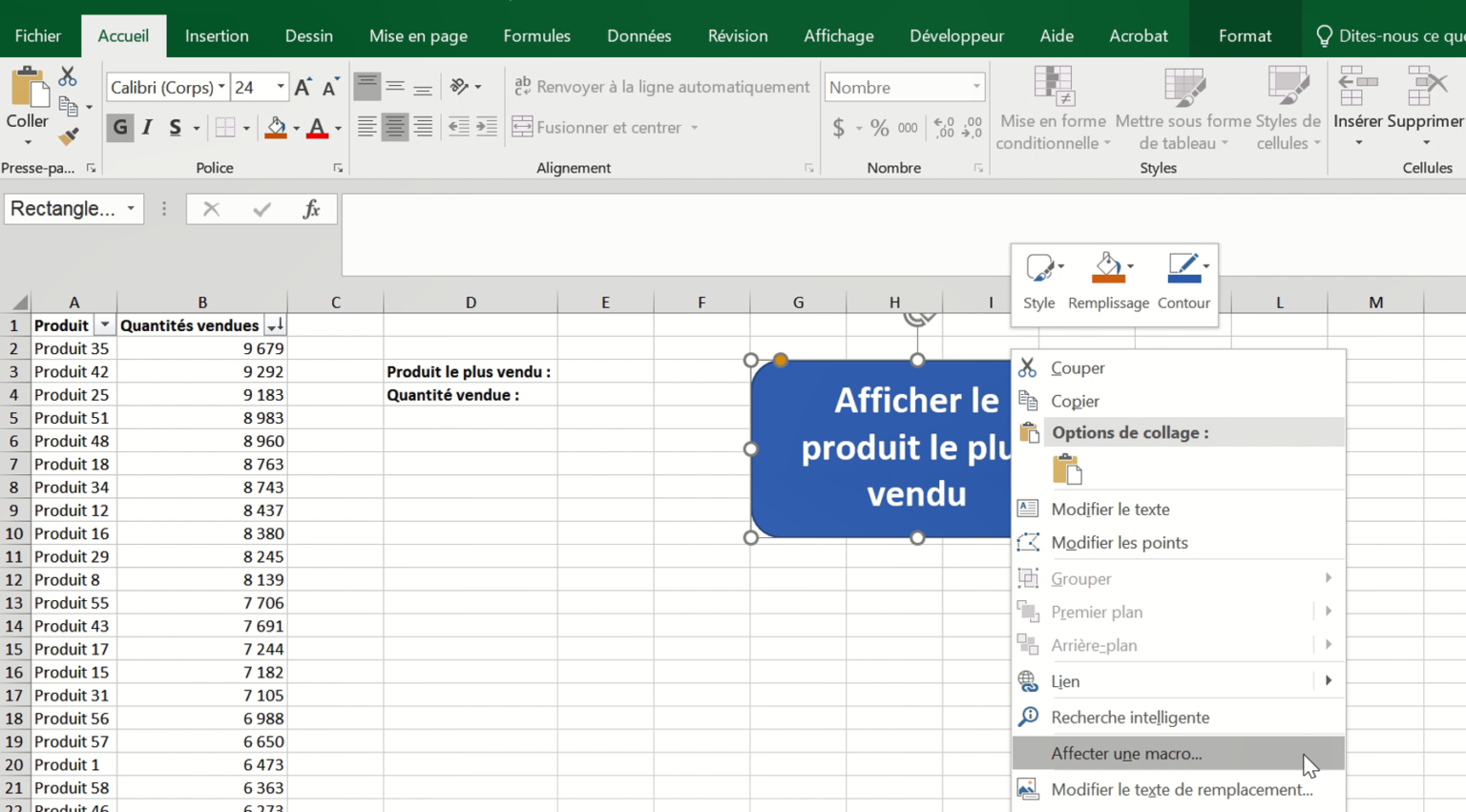The width and height of the screenshot is (1466, 812).
Task: Click the red font color swatch
Action: [317, 128]
